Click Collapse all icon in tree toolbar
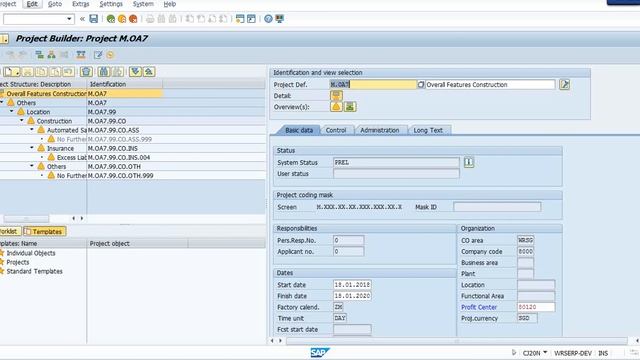The image size is (640, 360). click(149, 72)
